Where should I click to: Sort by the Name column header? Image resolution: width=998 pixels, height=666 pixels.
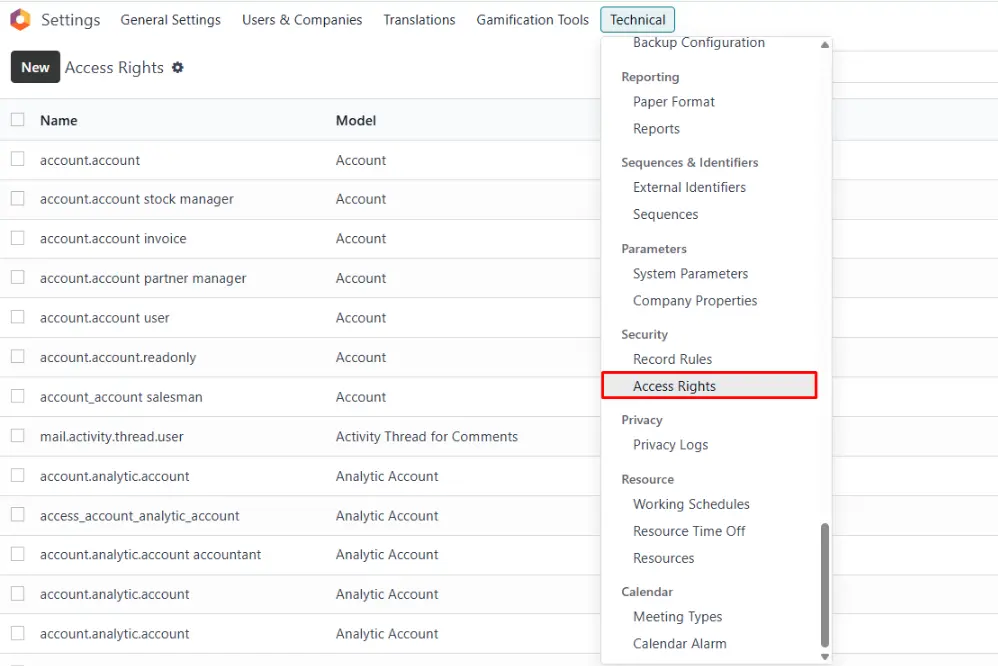point(59,120)
